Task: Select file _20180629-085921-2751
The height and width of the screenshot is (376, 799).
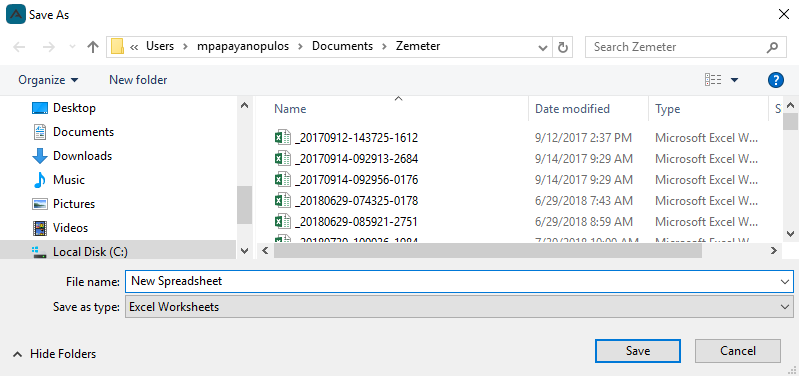Action: pos(356,222)
